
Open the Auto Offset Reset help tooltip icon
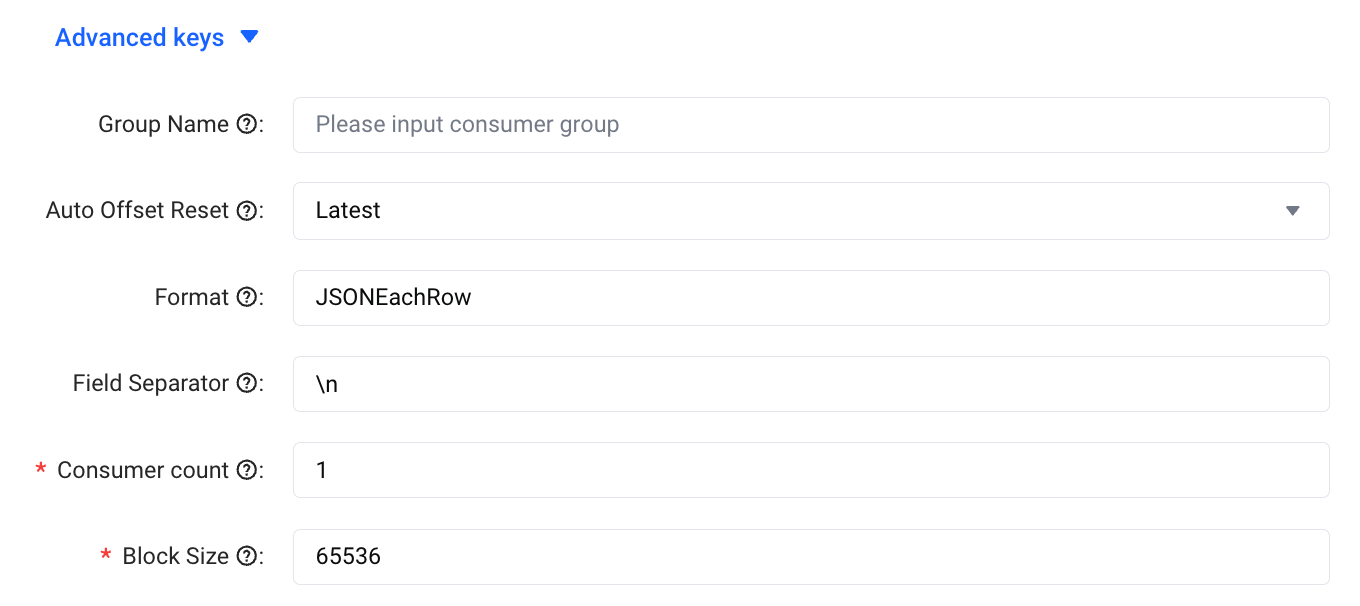[x=246, y=211]
